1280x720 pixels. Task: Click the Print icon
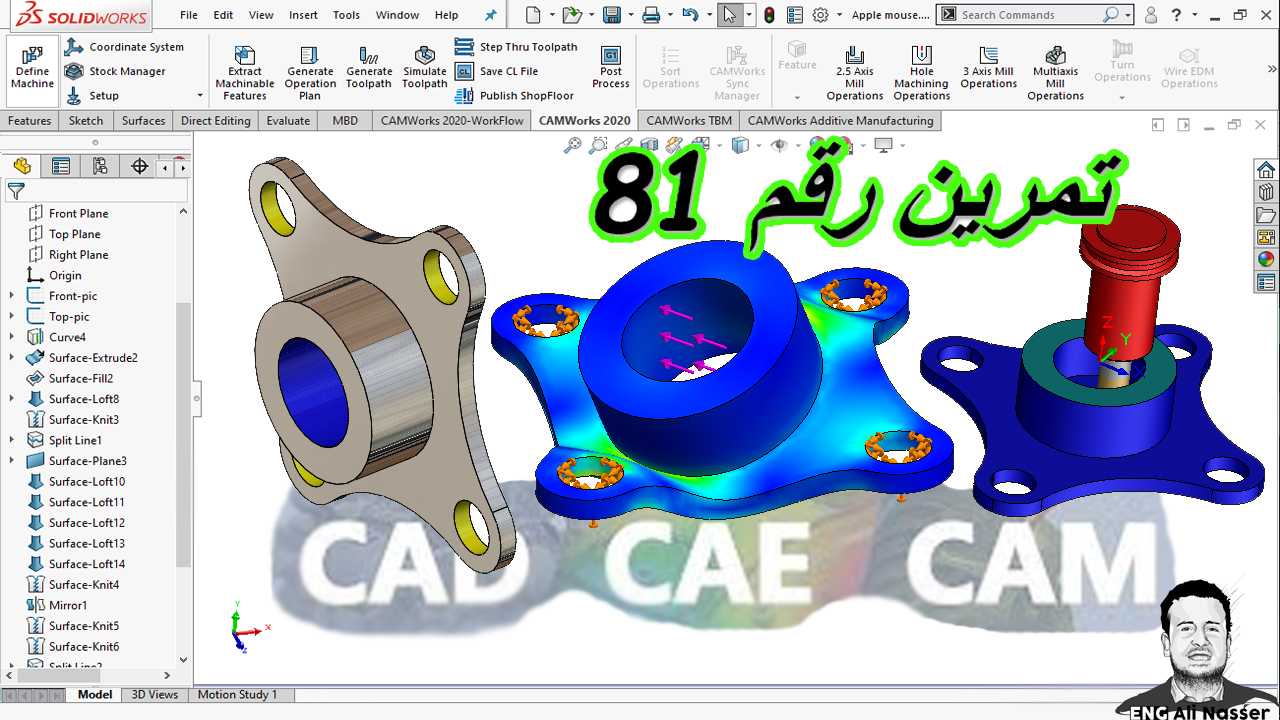(651, 15)
